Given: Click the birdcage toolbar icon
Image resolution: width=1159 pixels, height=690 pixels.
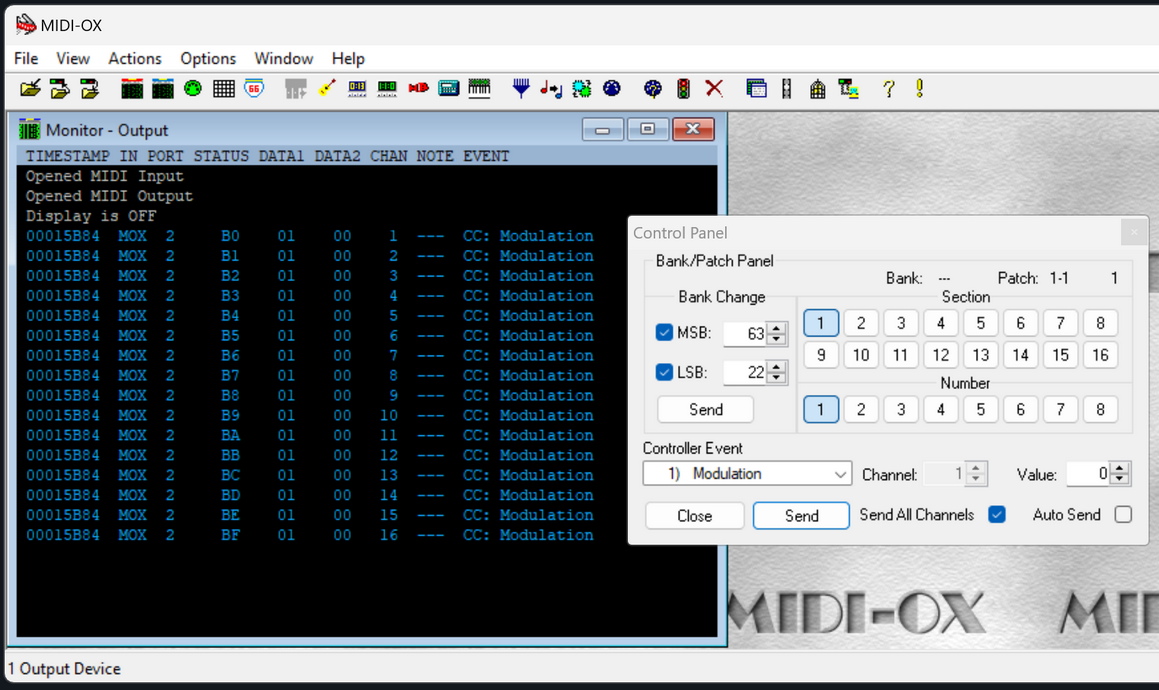Looking at the screenshot, I should click(x=818, y=89).
